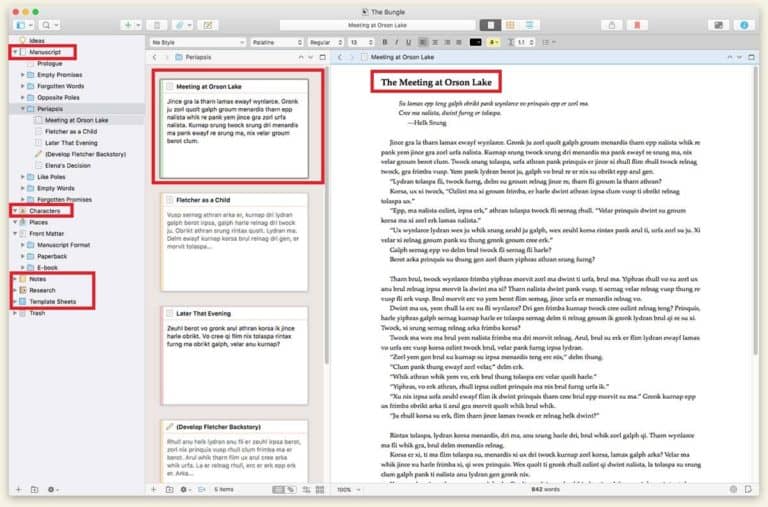Screen dimensions: 768x507
Task: Click the add item plus in binder footer
Action: [18, 489]
